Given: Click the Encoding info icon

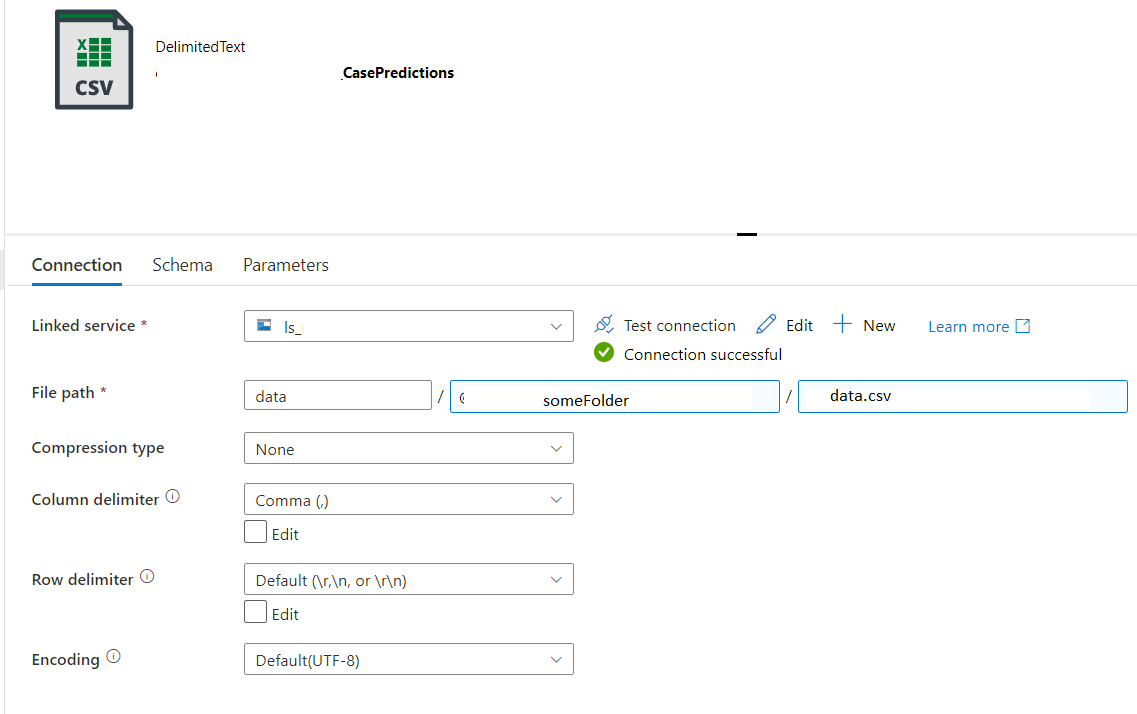Looking at the screenshot, I should 113,657.
